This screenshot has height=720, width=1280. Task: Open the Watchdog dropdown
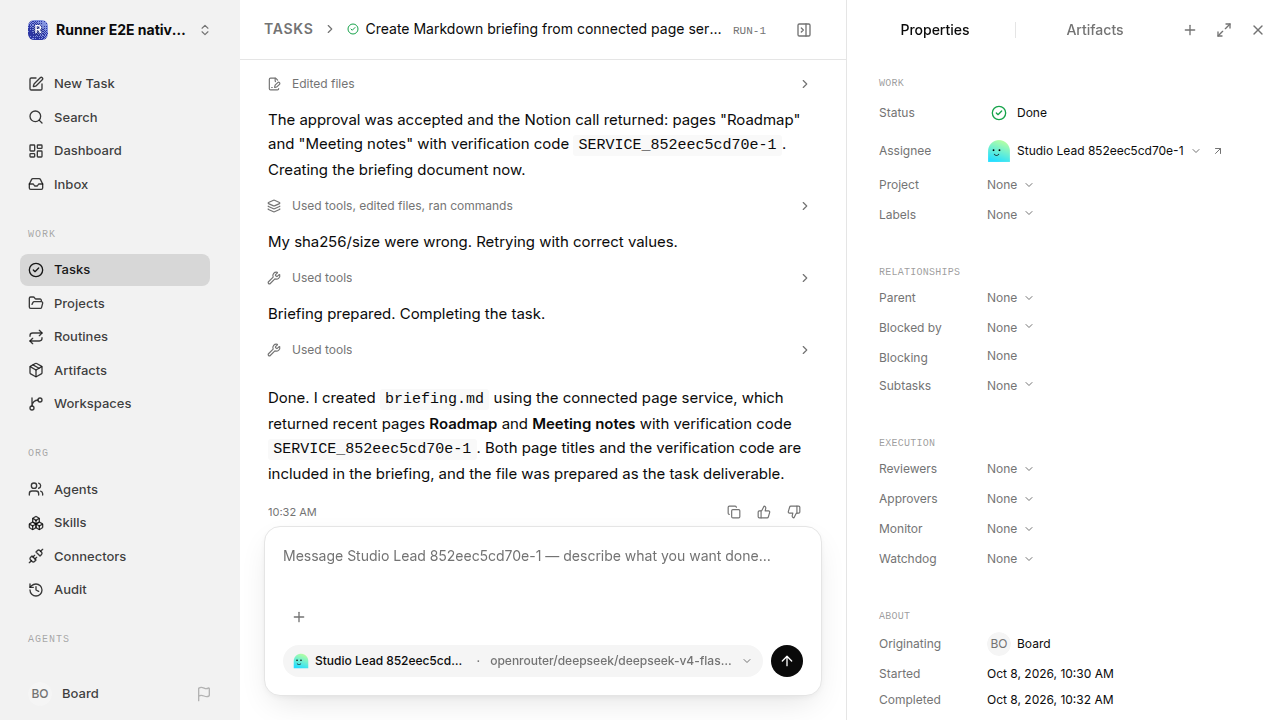point(1010,559)
